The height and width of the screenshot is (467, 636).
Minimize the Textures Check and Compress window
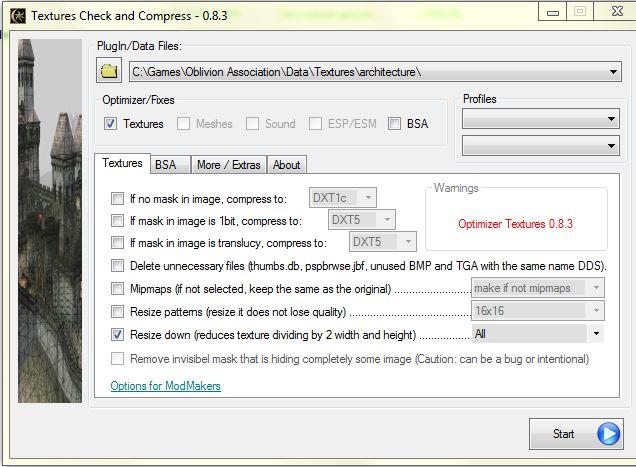[x=553, y=12]
